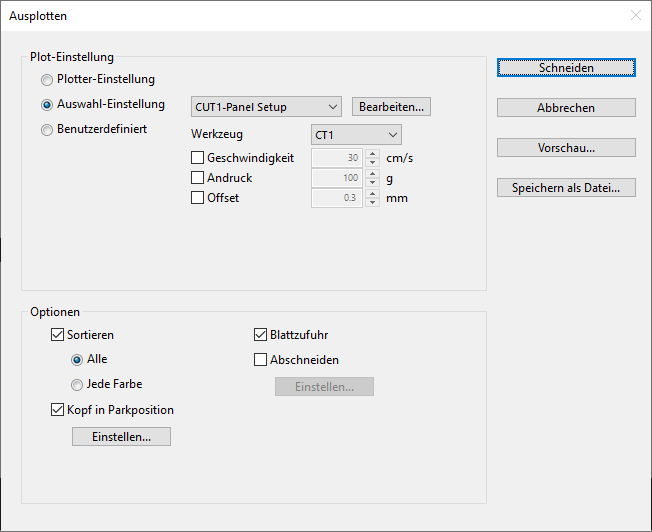Open the Werkzeug CT1 dropdown
652x532 pixels.
click(356, 134)
